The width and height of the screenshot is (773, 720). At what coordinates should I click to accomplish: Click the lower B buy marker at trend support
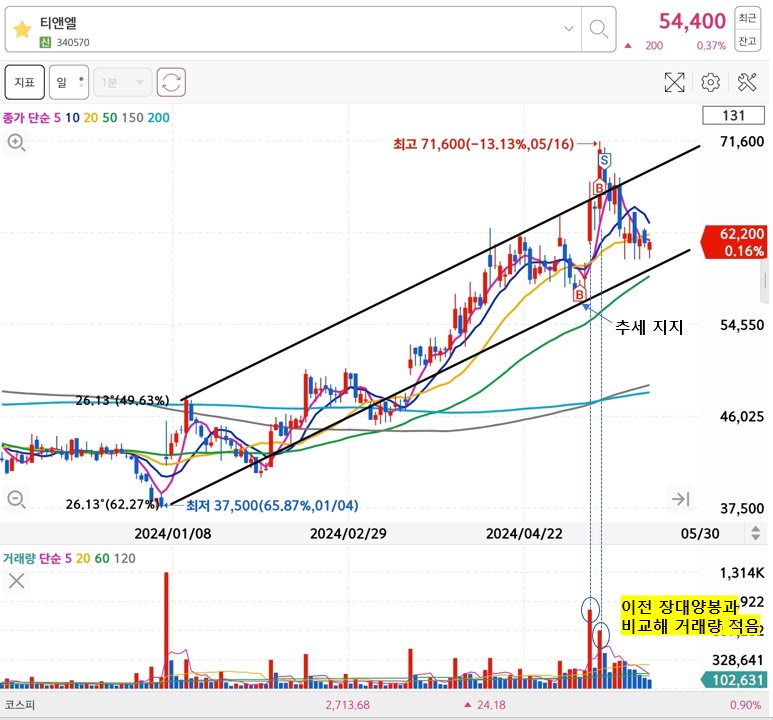click(579, 294)
